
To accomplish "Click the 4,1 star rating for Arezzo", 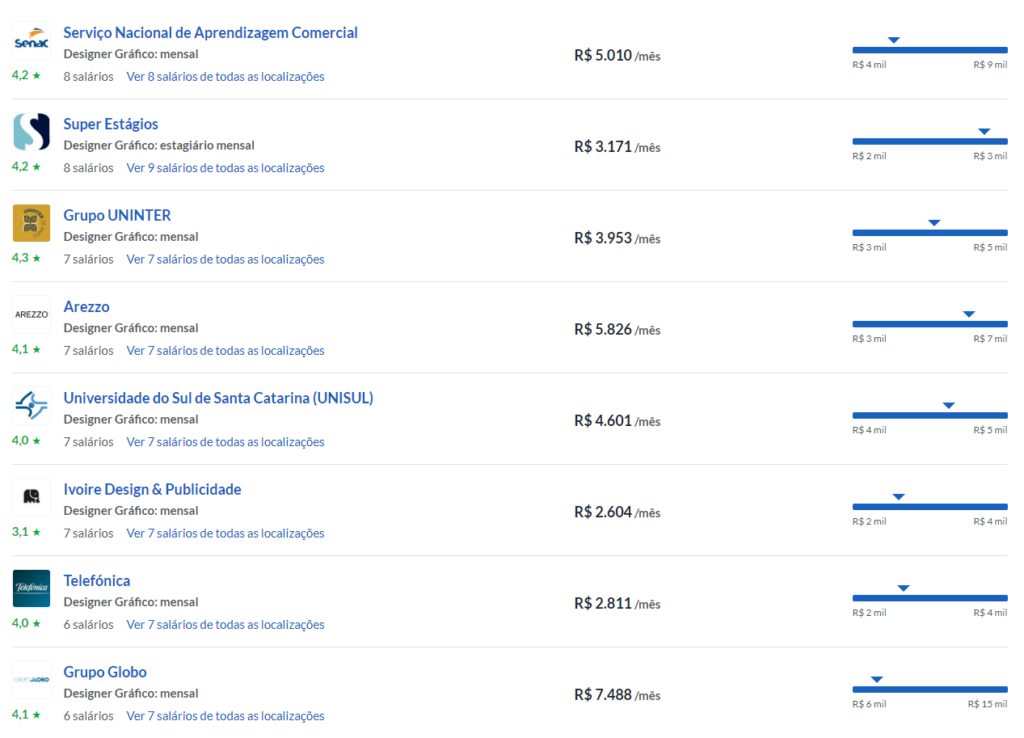I will point(26,349).
